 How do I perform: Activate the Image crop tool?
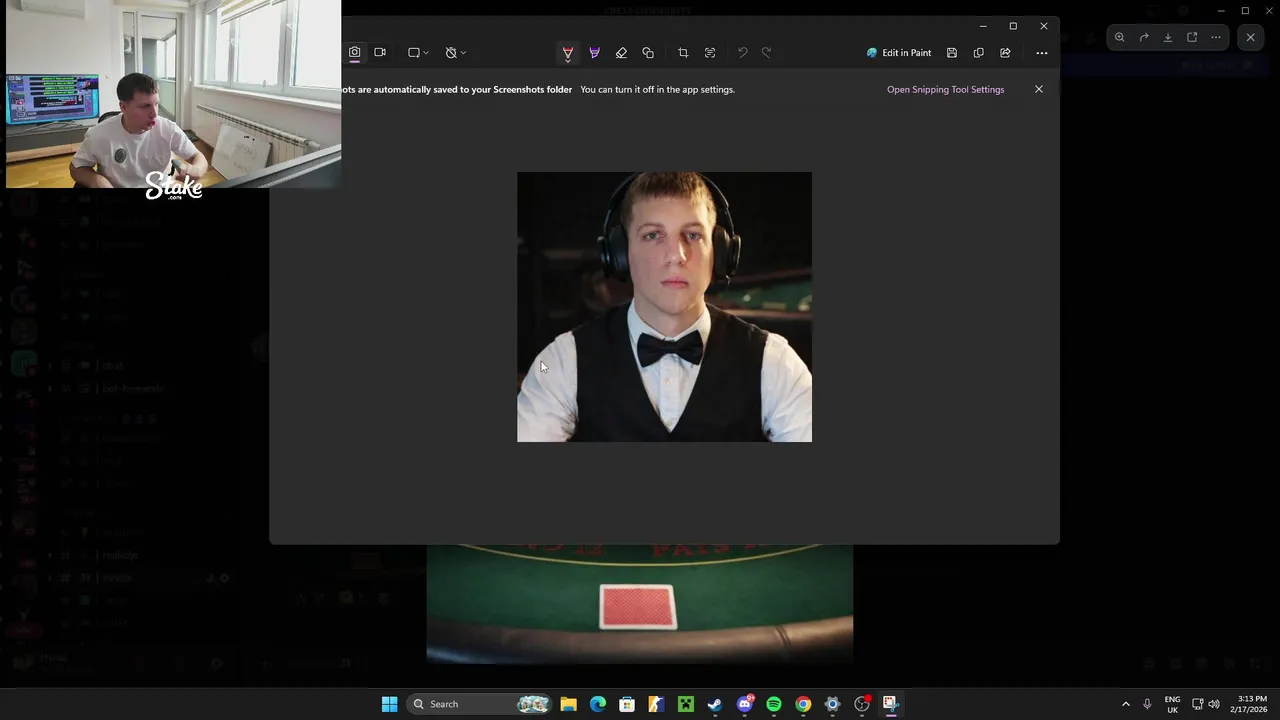point(683,52)
